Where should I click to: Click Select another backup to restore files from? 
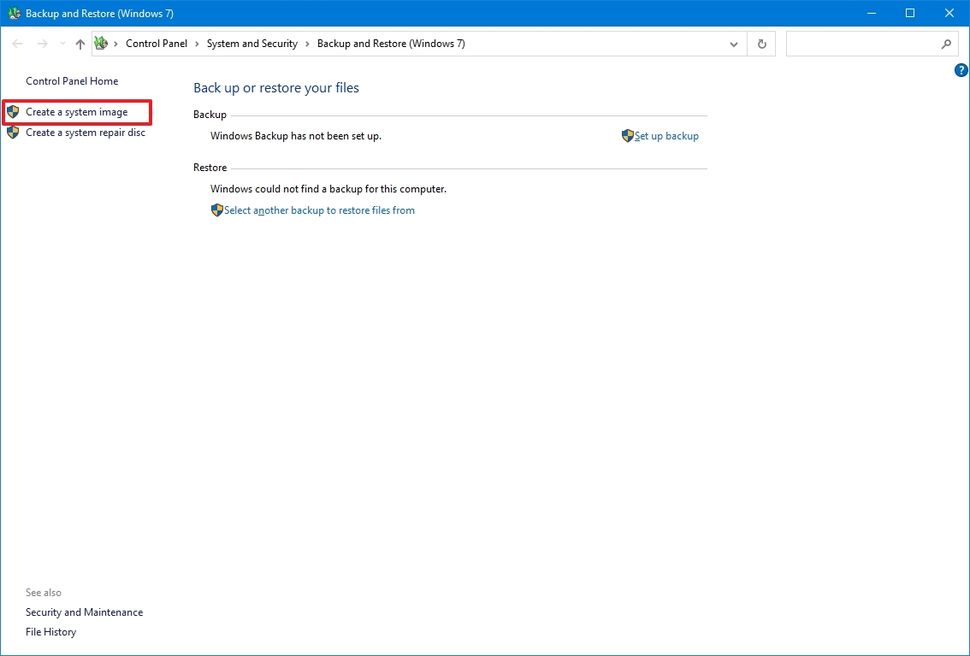pos(319,210)
